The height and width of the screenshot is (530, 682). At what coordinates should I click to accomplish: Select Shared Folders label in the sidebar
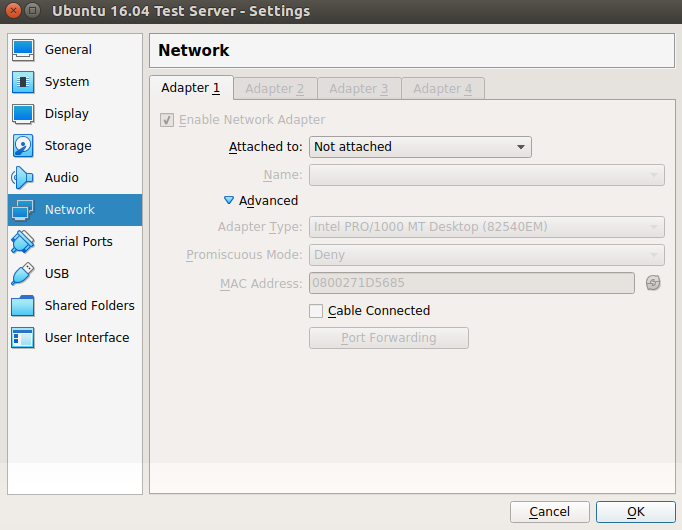(x=90, y=305)
